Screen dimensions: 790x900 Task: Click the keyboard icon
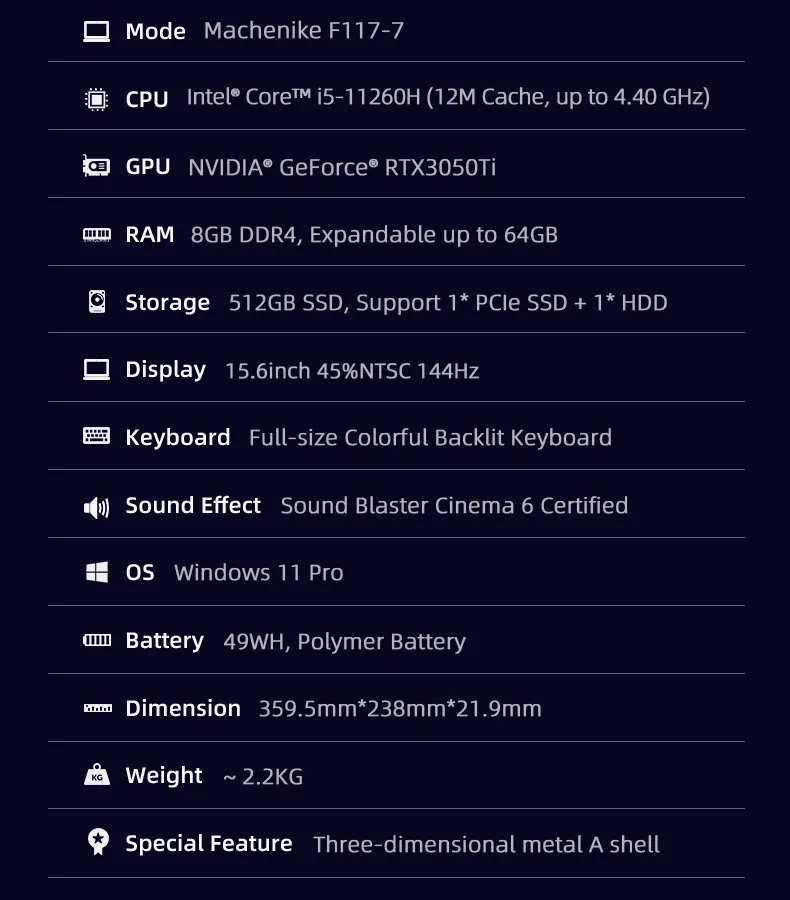point(96,436)
